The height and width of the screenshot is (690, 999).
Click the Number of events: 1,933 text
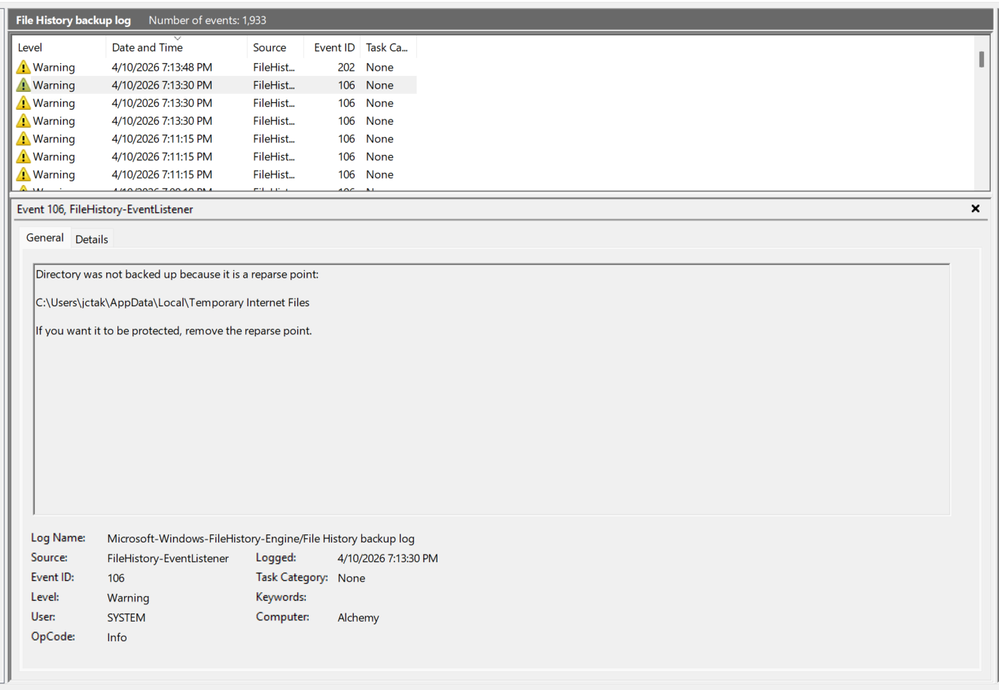(x=208, y=20)
